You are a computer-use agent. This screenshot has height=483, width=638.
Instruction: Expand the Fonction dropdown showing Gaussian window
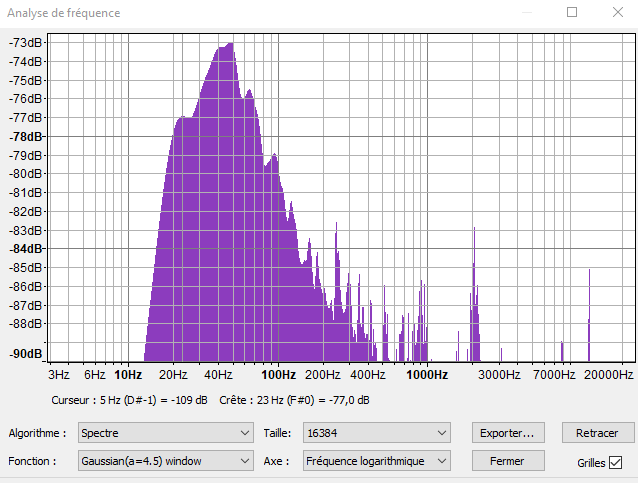click(x=166, y=461)
